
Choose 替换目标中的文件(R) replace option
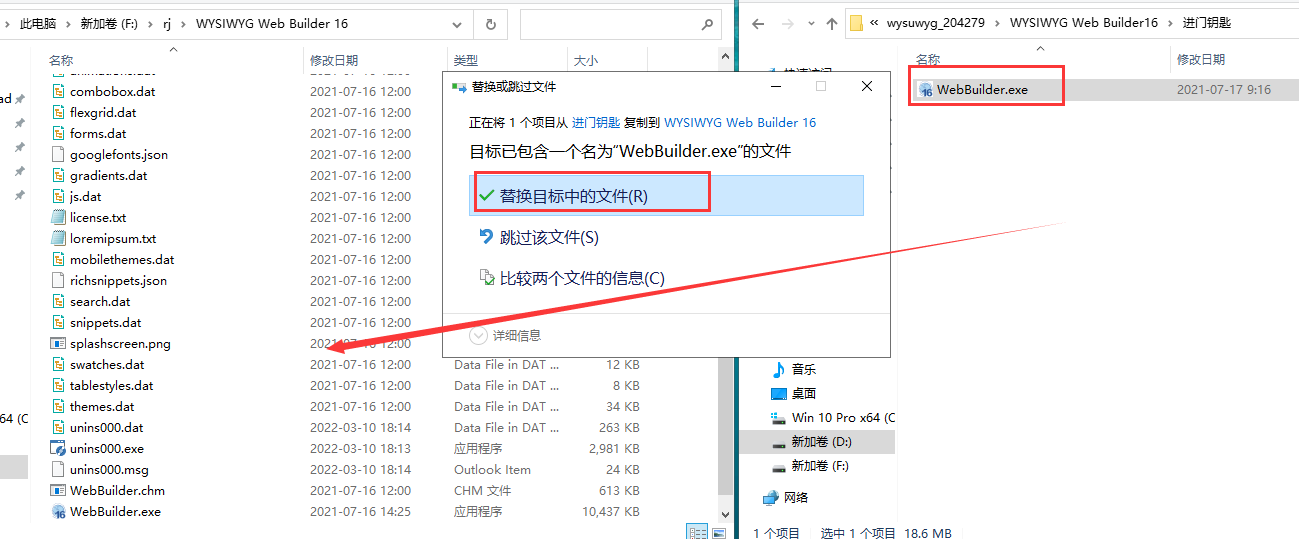coord(666,196)
